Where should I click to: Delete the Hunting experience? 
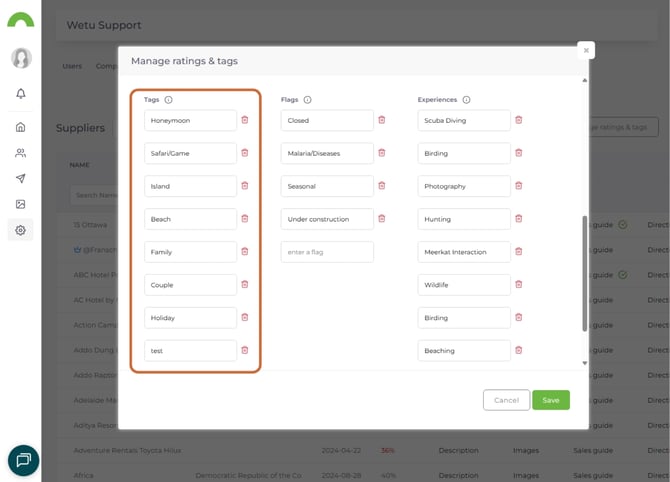[519, 219]
